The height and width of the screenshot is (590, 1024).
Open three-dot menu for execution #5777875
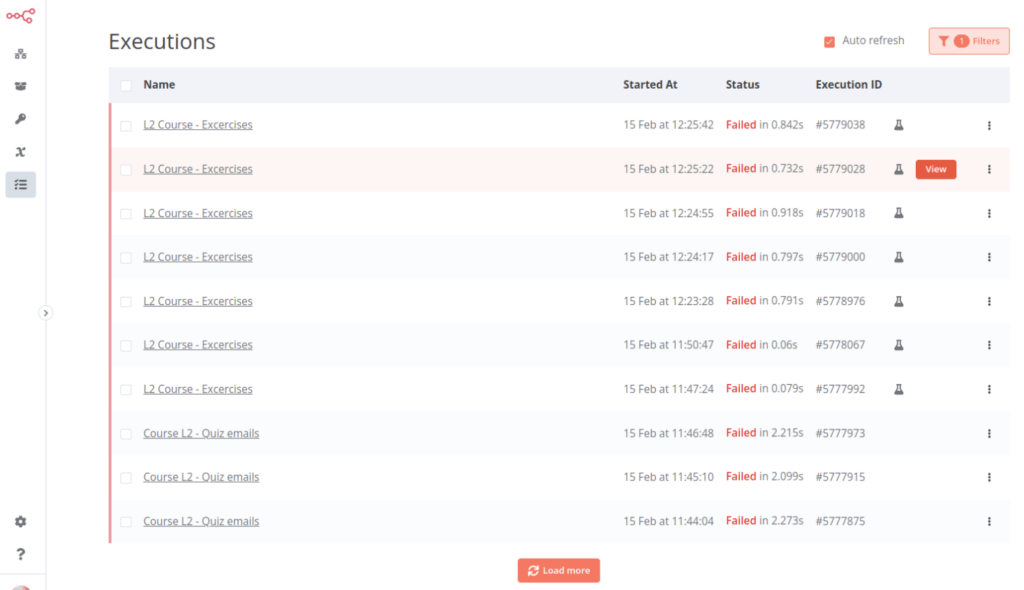point(989,521)
